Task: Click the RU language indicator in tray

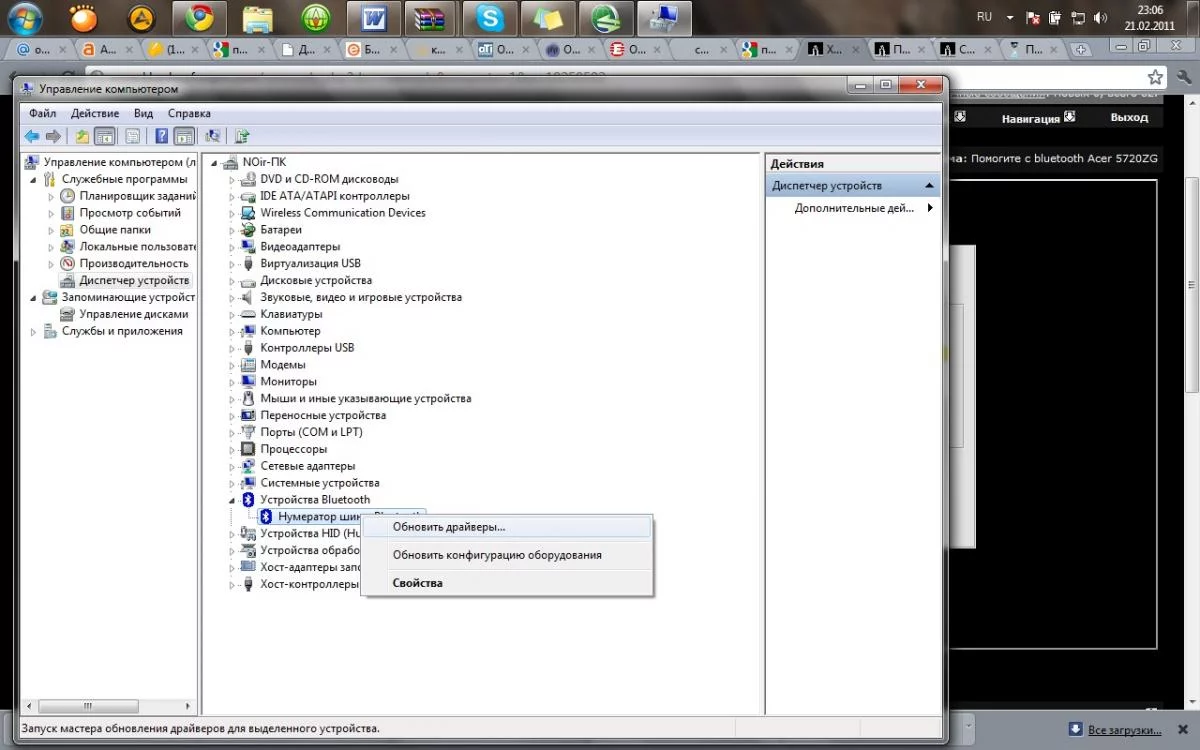Action: [x=984, y=17]
